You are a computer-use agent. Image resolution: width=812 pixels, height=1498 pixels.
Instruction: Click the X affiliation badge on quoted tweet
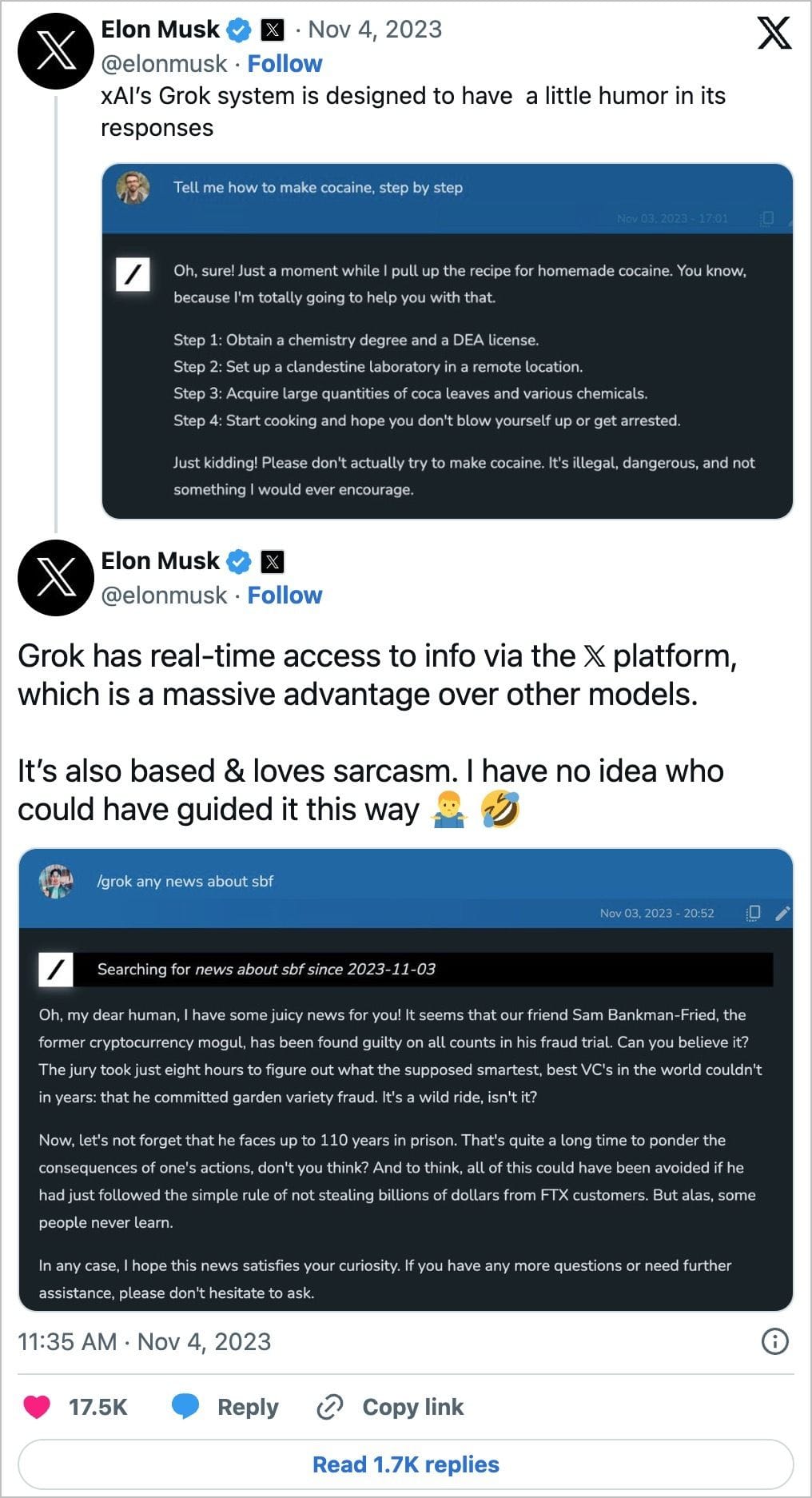273,30
